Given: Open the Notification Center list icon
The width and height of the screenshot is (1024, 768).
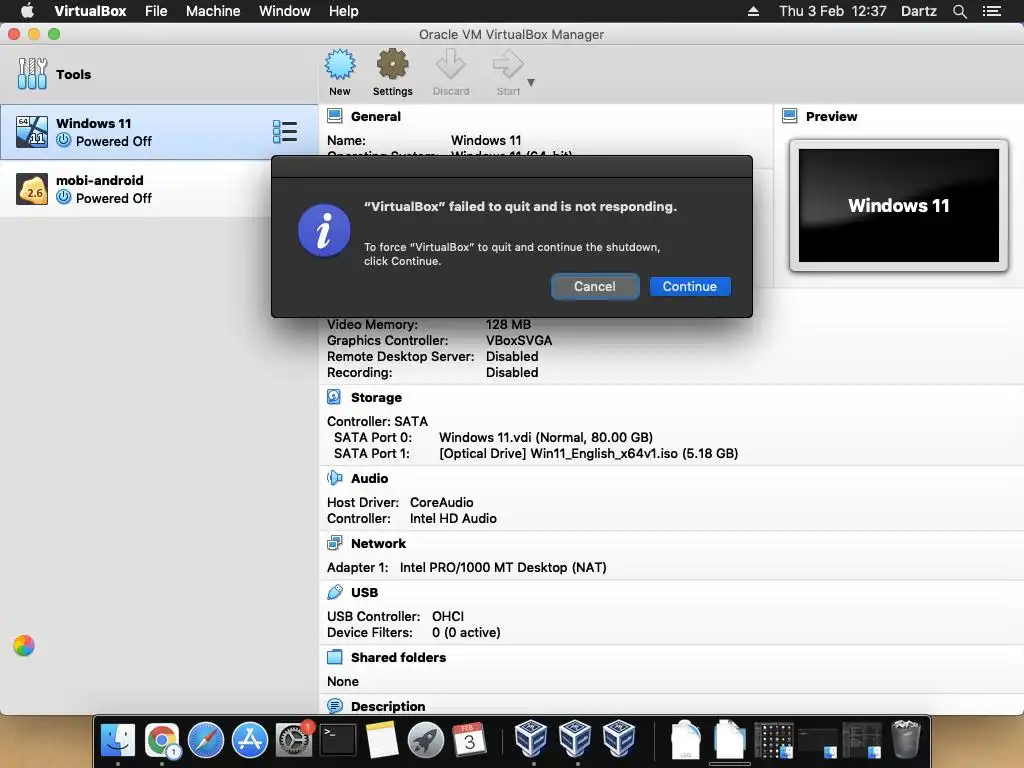Looking at the screenshot, I should [991, 11].
